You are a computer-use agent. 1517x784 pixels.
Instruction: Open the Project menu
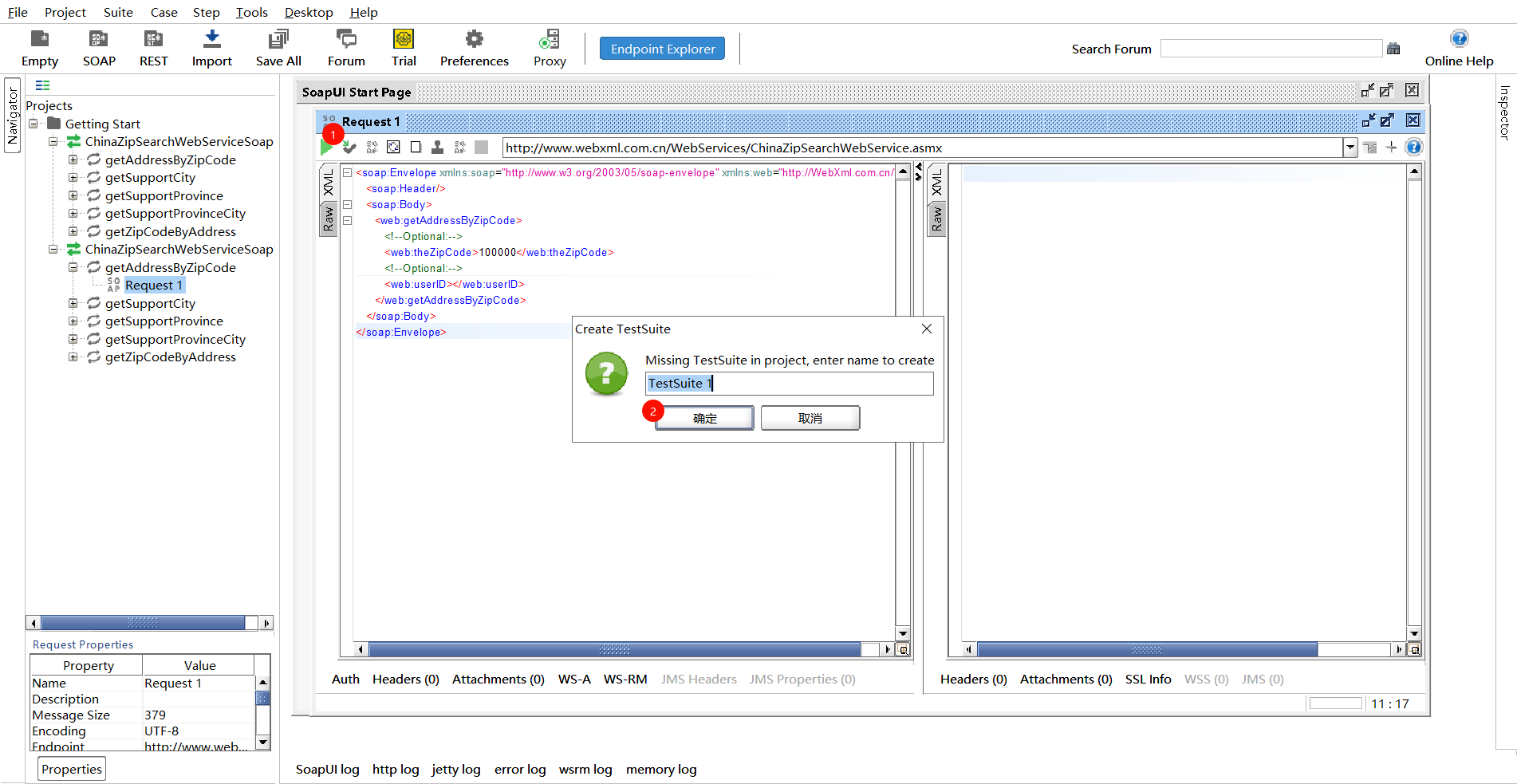[x=65, y=12]
